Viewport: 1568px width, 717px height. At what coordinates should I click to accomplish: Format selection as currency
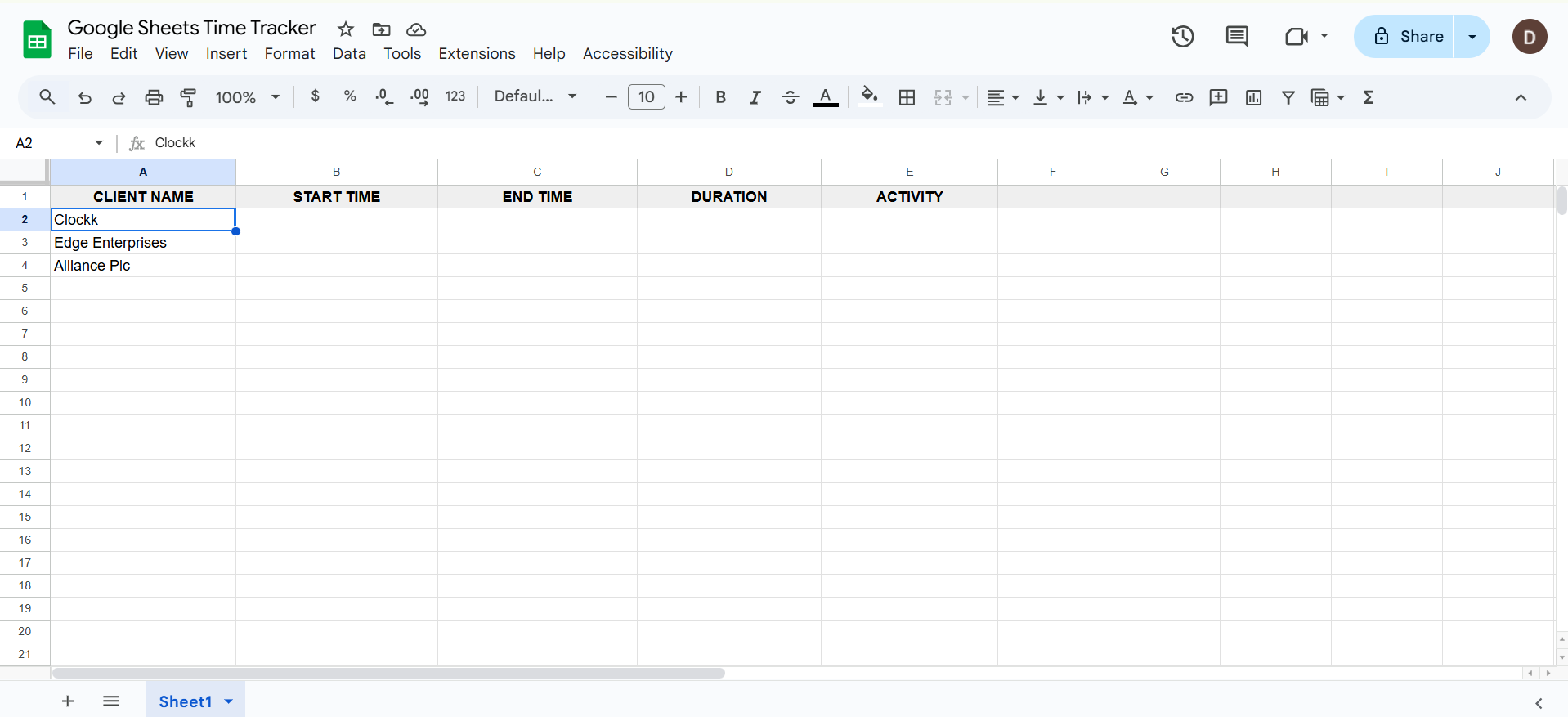click(316, 96)
